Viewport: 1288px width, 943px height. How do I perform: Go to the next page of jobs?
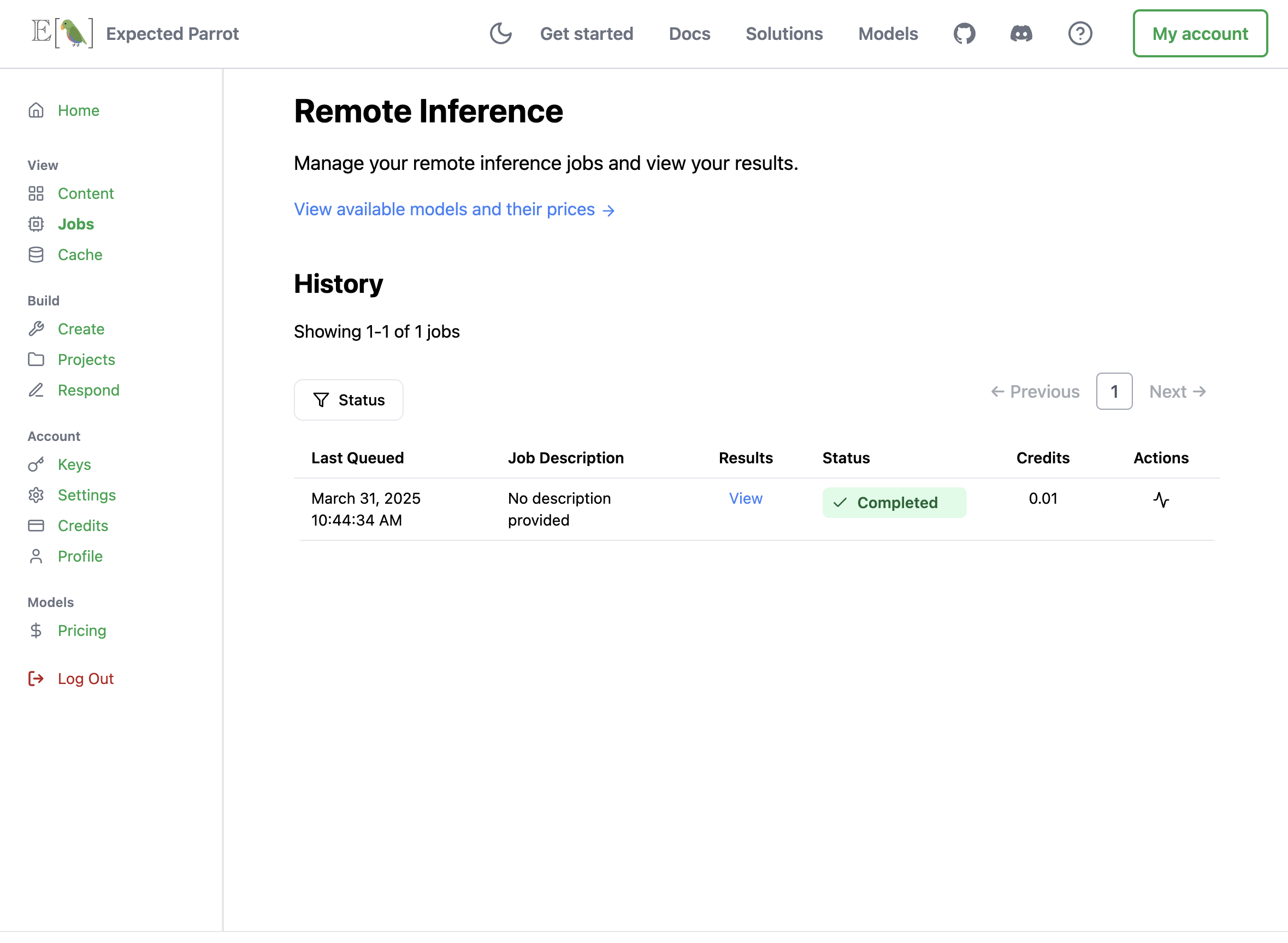point(1177,391)
